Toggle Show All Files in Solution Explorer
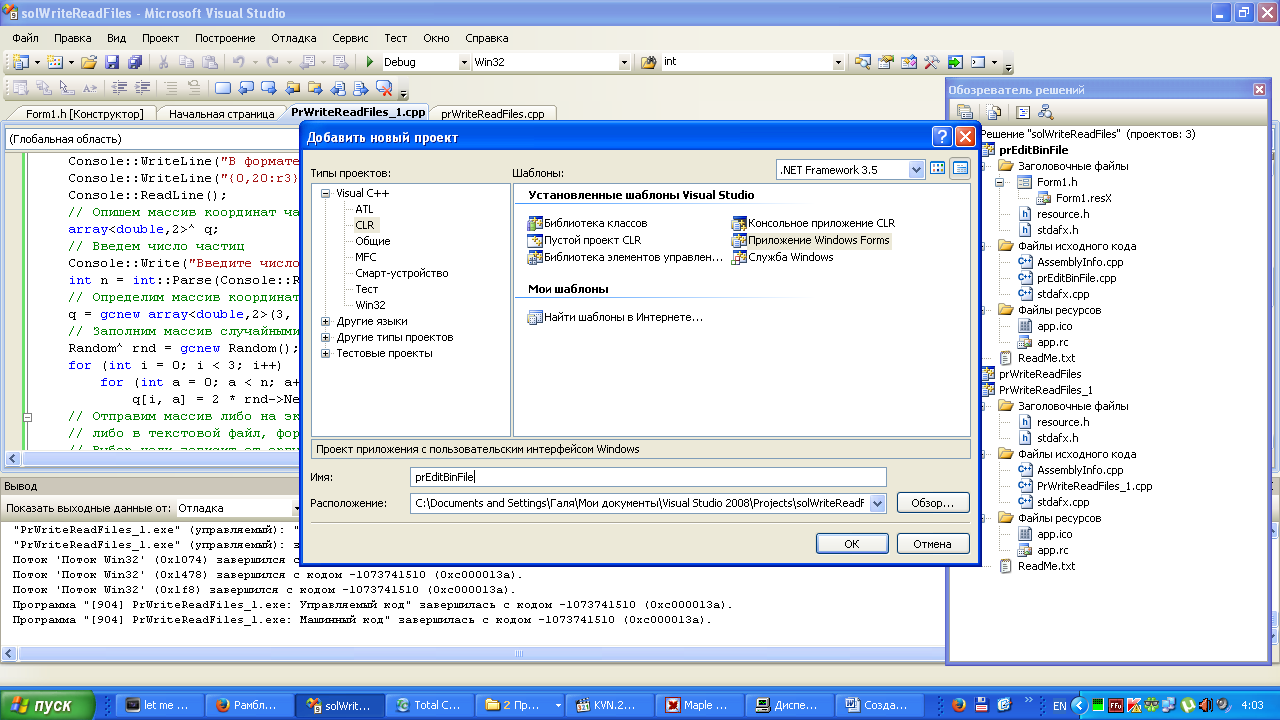This screenshot has height=720, width=1280. [x=994, y=112]
